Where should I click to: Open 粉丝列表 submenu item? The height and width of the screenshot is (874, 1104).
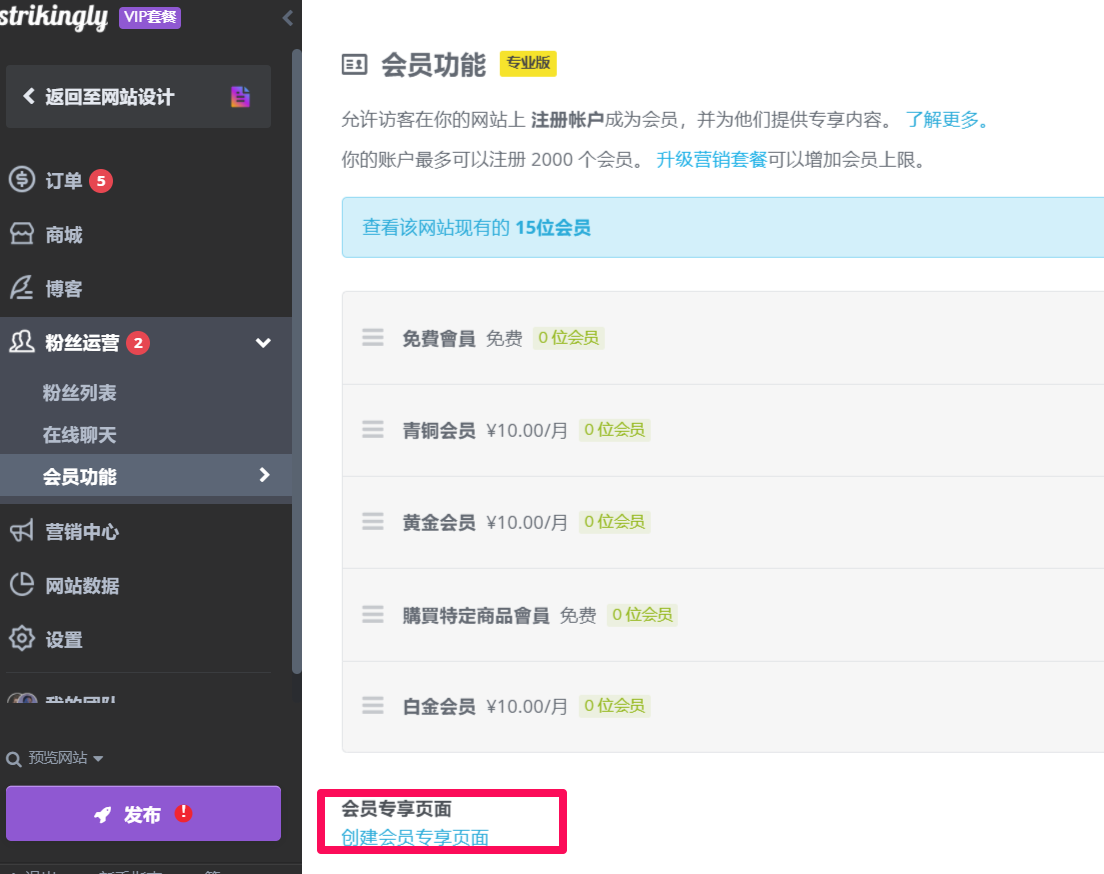pos(80,393)
